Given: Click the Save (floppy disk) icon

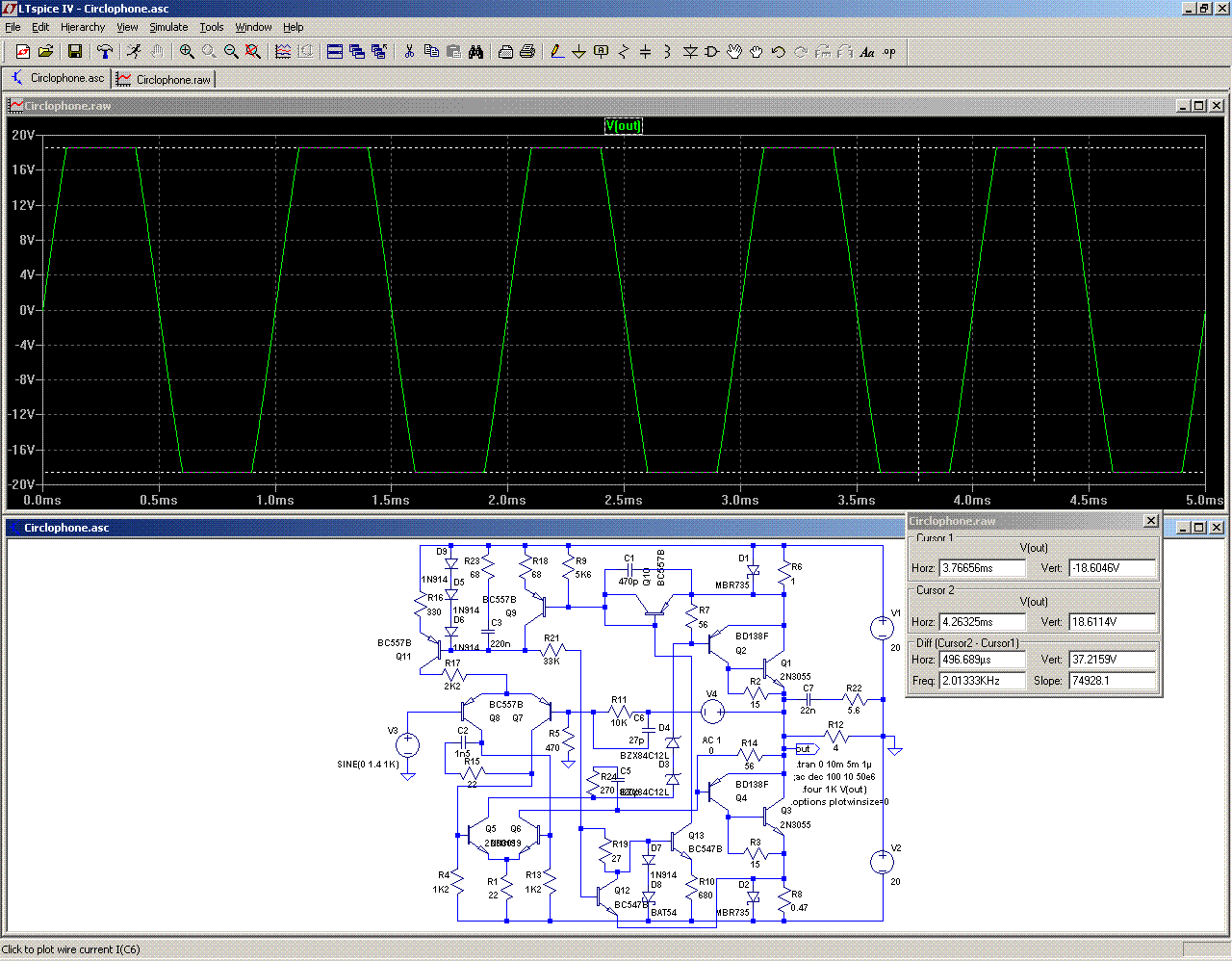Looking at the screenshot, I should click(x=74, y=52).
